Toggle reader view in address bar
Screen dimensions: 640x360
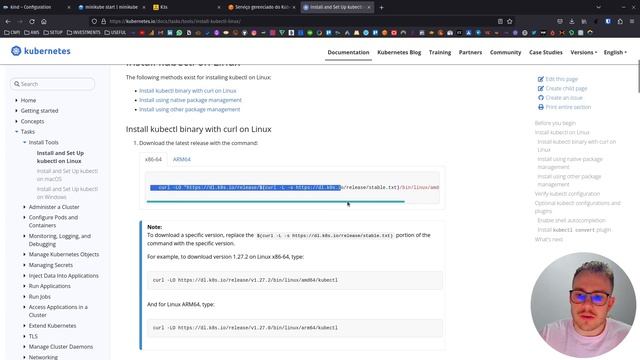pos(500,21)
